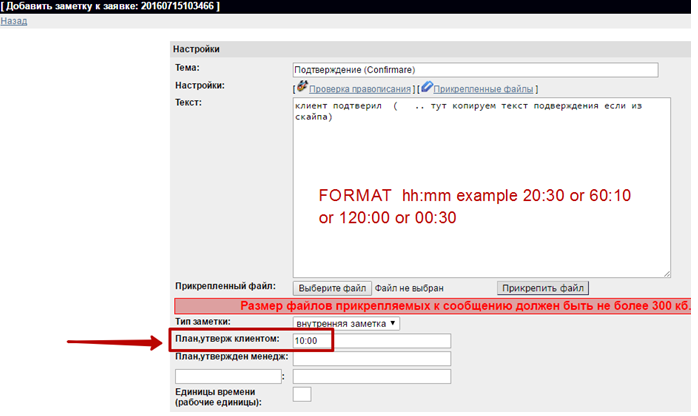Click the План,утверж клиентом field

tap(372, 341)
